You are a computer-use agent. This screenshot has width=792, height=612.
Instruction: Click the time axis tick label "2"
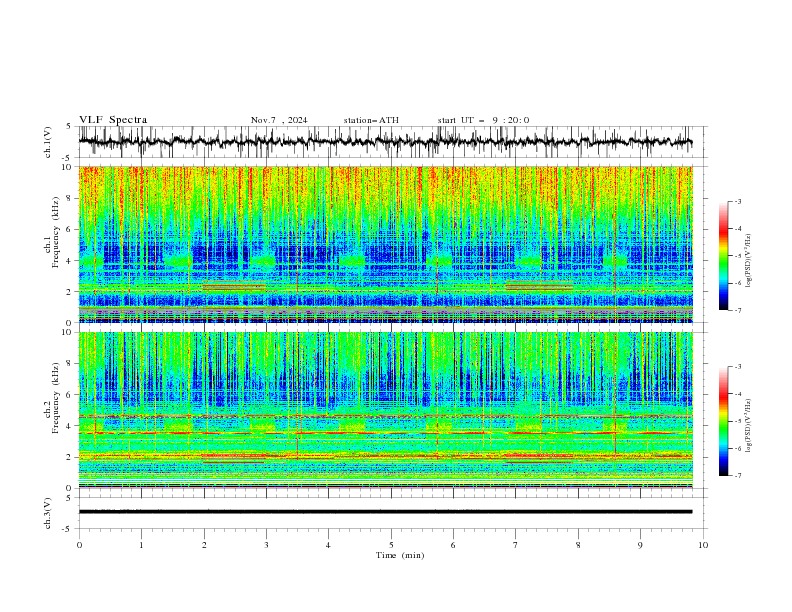[204, 545]
